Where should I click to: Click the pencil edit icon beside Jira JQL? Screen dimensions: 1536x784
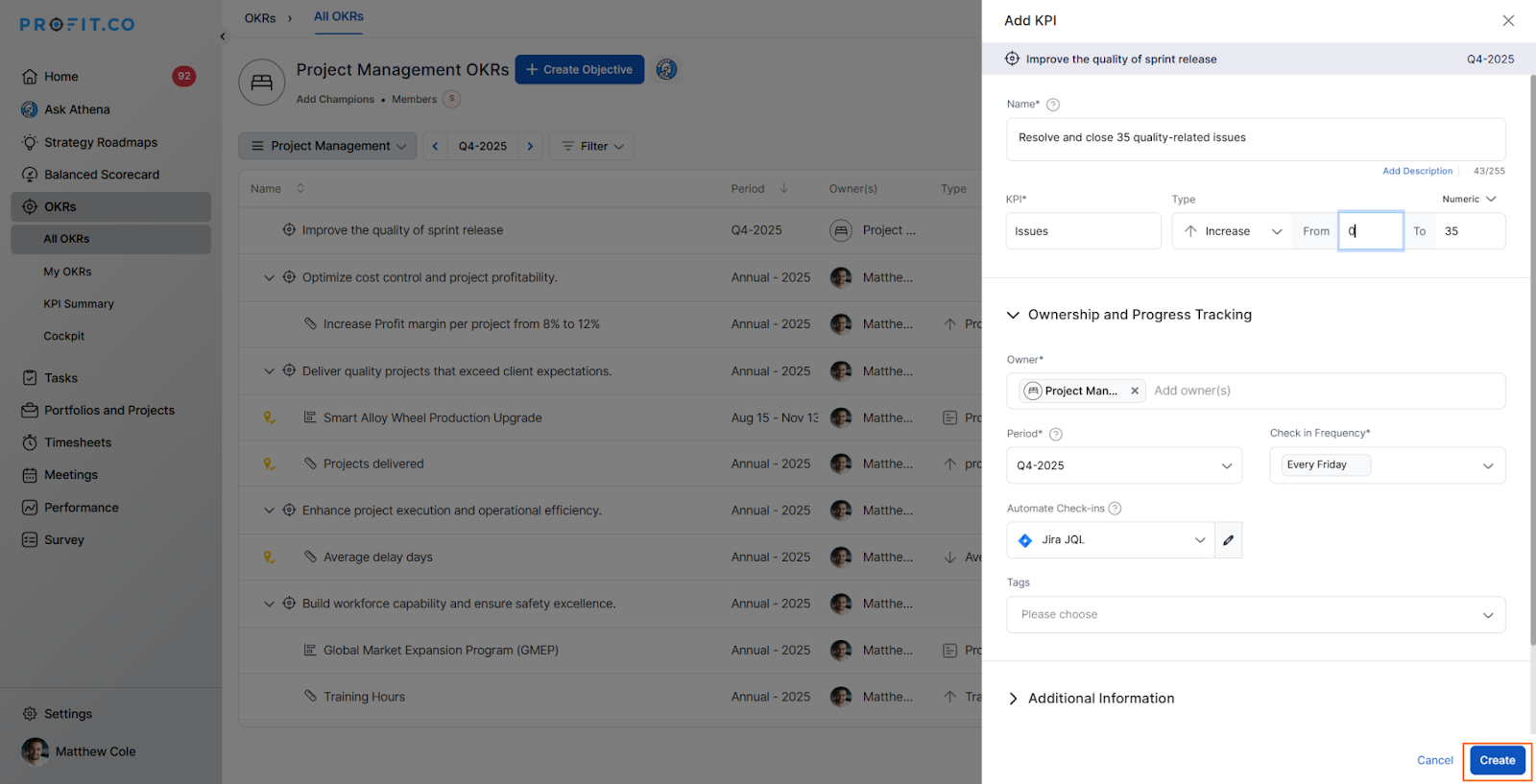click(1229, 540)
